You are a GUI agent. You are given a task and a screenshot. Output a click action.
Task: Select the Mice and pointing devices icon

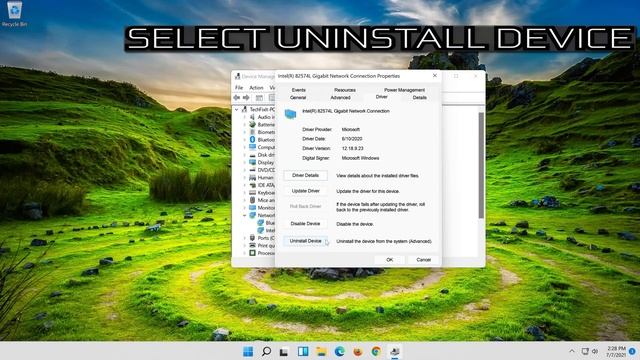[x=253, y=200]
